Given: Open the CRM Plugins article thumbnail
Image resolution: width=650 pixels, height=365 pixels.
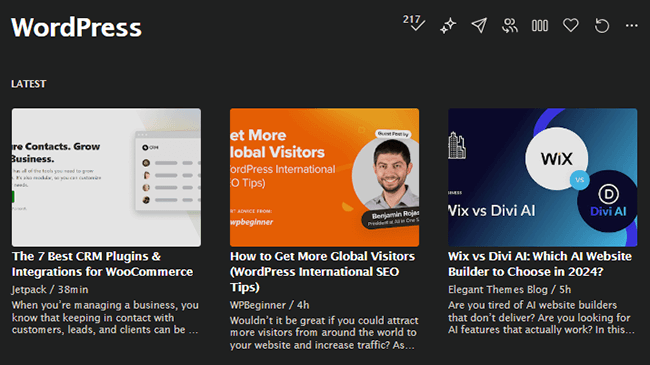Looking at the screenshot, I should (107, 178).
